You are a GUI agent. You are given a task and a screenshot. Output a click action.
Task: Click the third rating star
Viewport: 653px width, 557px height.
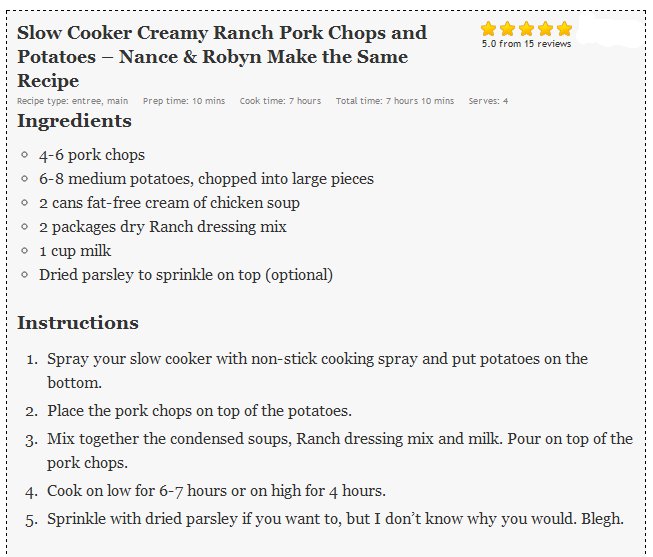527,29
